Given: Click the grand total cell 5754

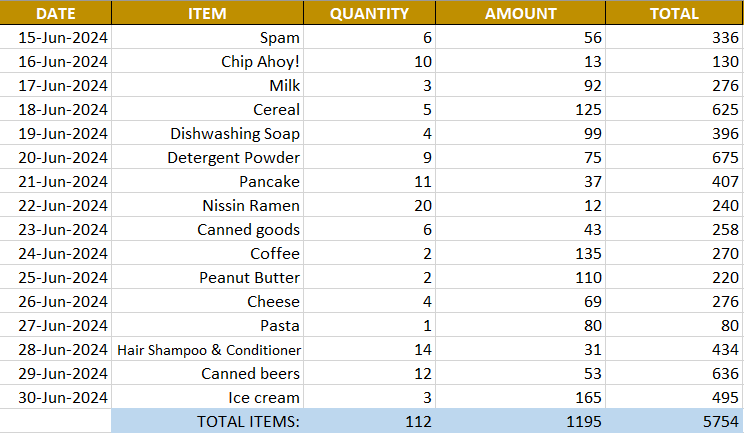Looking at the screenshot, I should coord(673,422).
